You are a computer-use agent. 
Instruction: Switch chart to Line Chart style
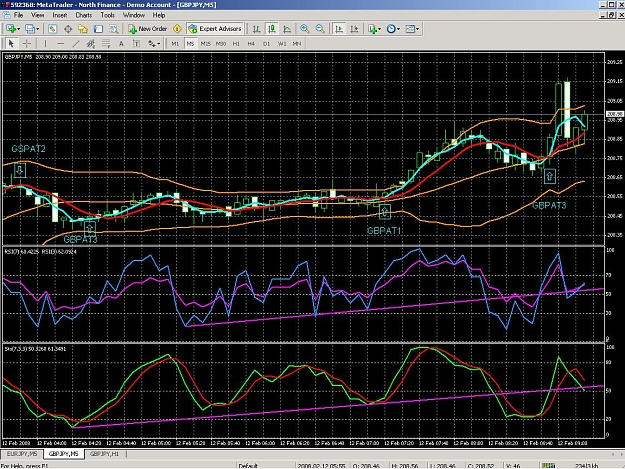287,29
